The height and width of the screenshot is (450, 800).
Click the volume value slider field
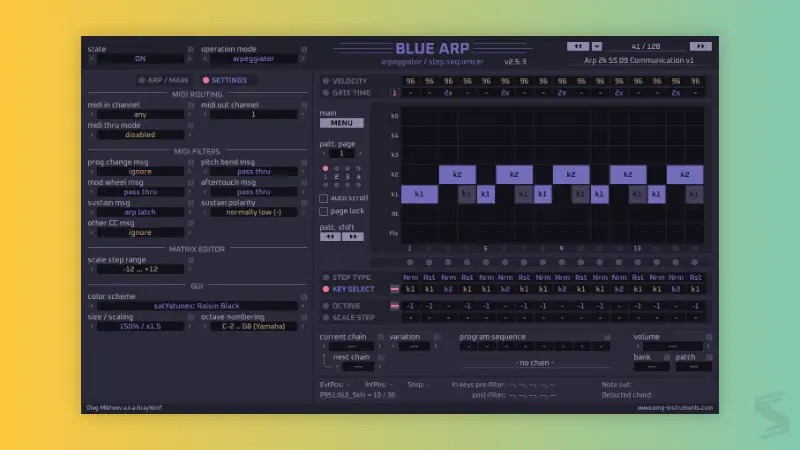(672, 347)
